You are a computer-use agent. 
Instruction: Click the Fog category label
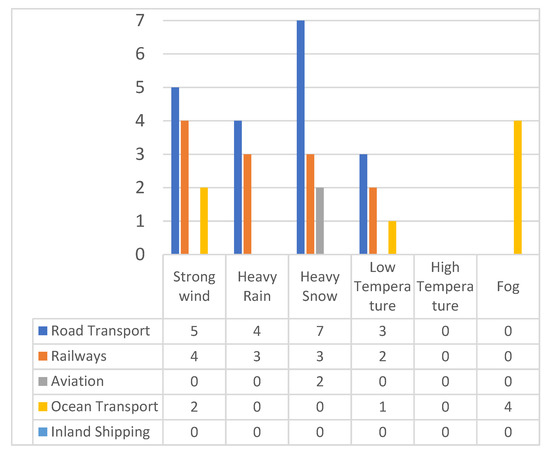[x=508, y=287]
